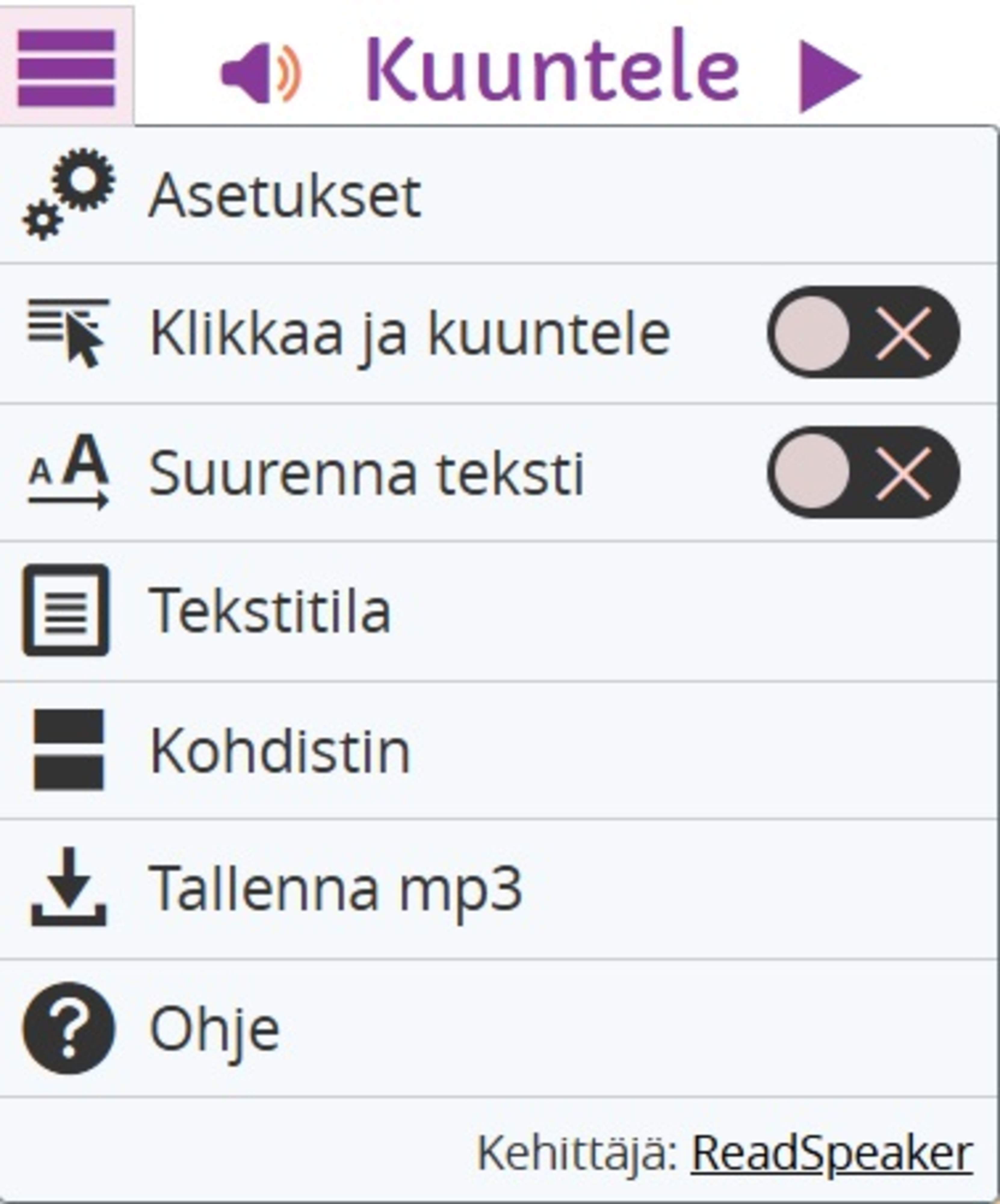Click the Kuuntele listen label
Screen dimensions: 1000x1204
pyautogui.click(x=553, y=70)
